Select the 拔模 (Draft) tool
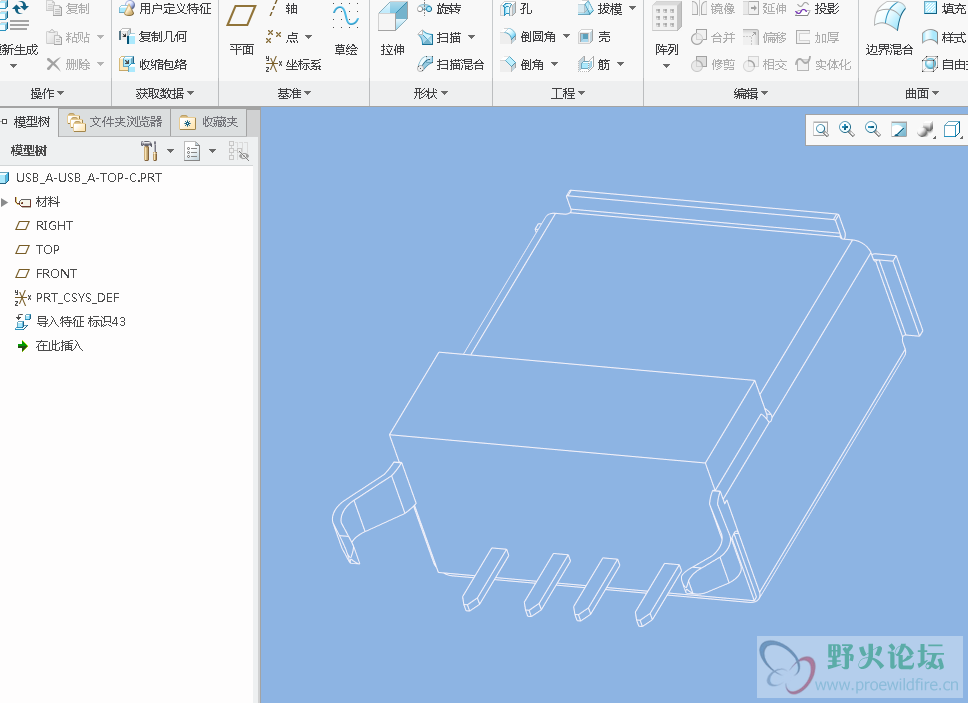 click(601, 9)
